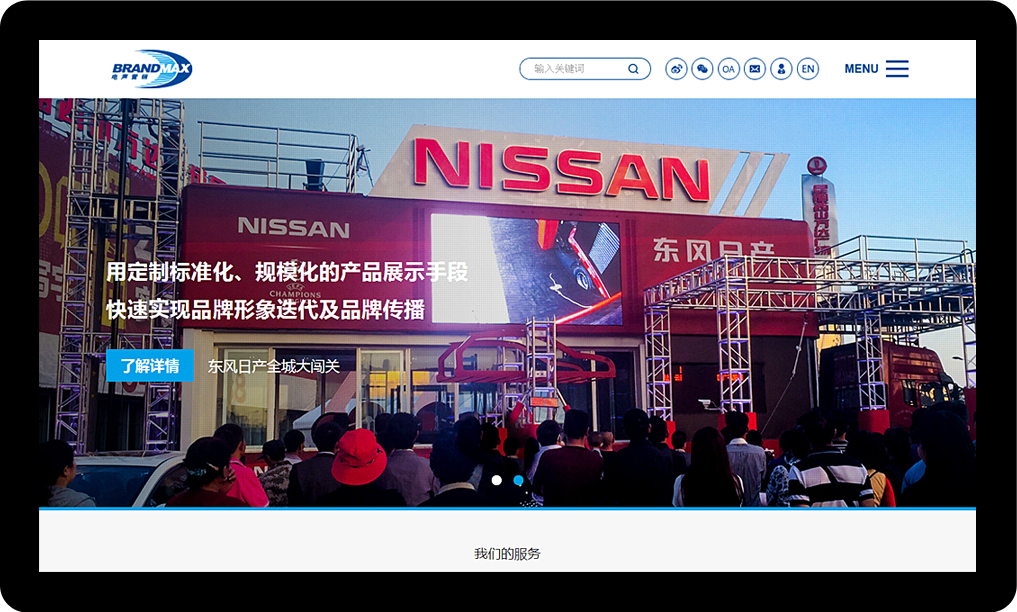This screenshot has width=1017, height=612.
Task: Click the email envelope icon
Action: [x=755, y=69]
